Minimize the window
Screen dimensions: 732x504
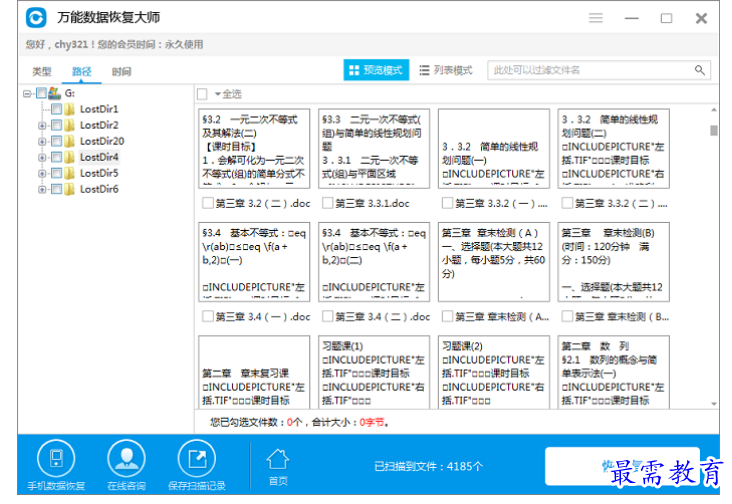pos(632,18)
